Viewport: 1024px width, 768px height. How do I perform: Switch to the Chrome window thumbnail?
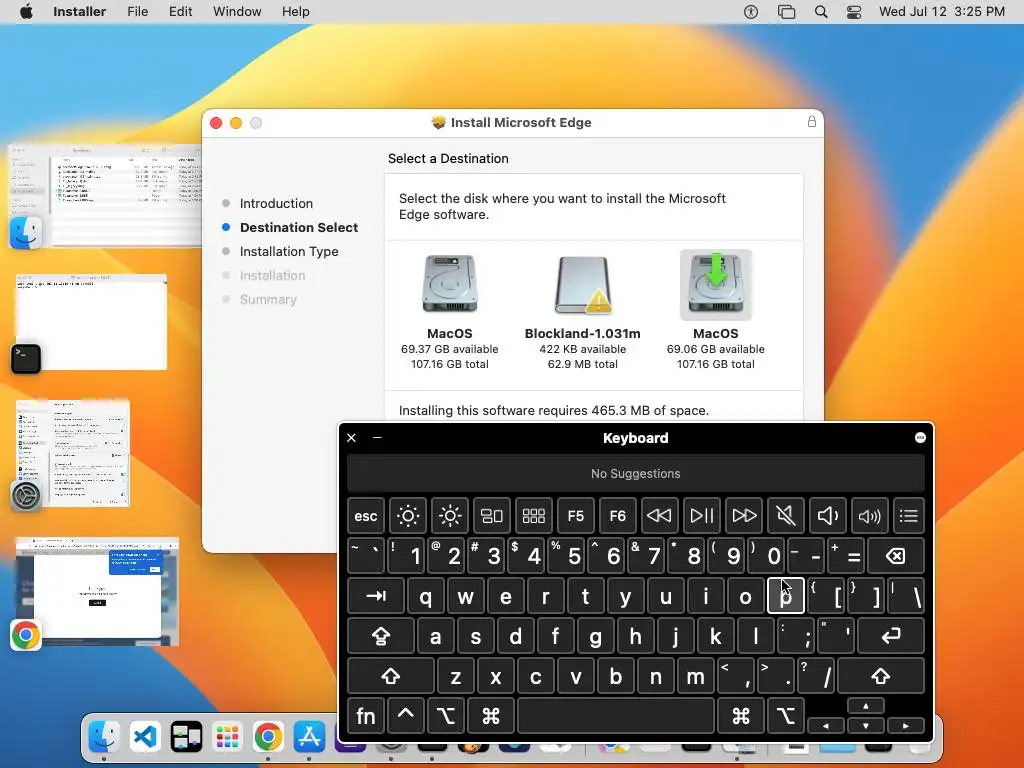tap(95, 592)
